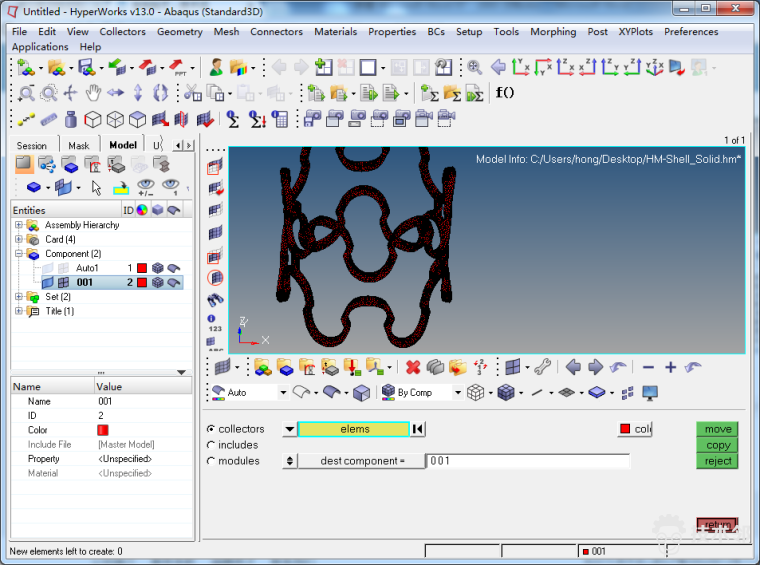Image resolution: width=760 pixels, height=565 pixels.
Task: Toggle visibility of the Auto1 component
Action: pos(46,268)
